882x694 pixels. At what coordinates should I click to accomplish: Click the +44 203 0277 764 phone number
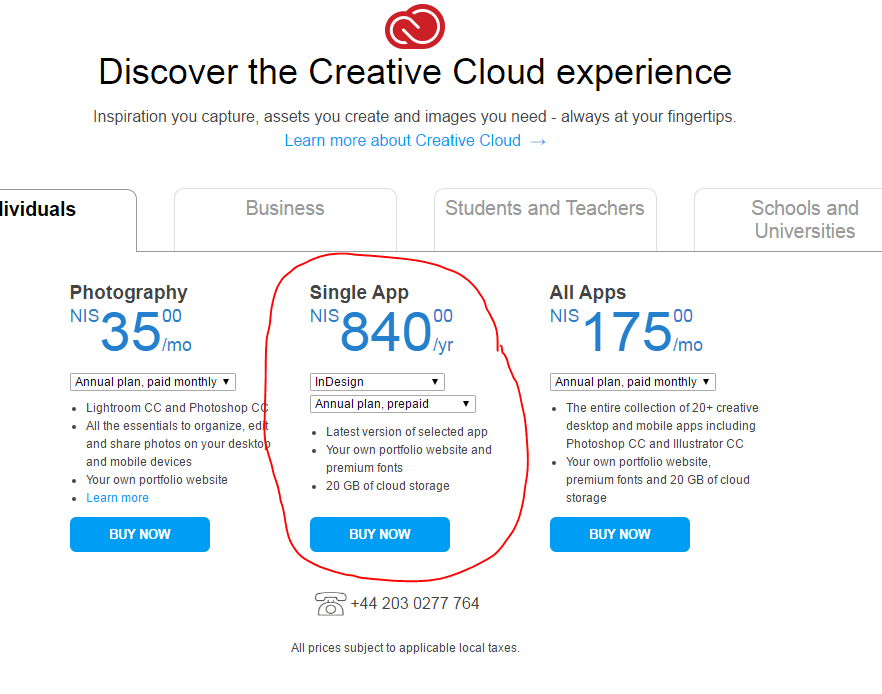[415, 604]
